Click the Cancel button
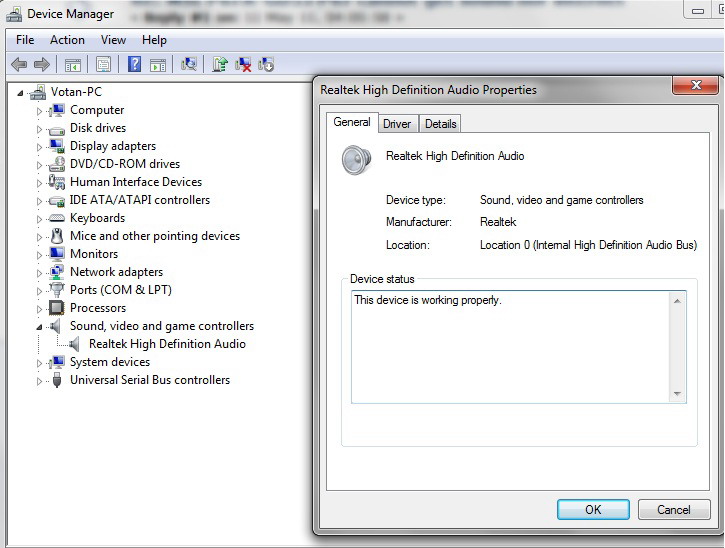725x548 pixels. tap(674, 510)
